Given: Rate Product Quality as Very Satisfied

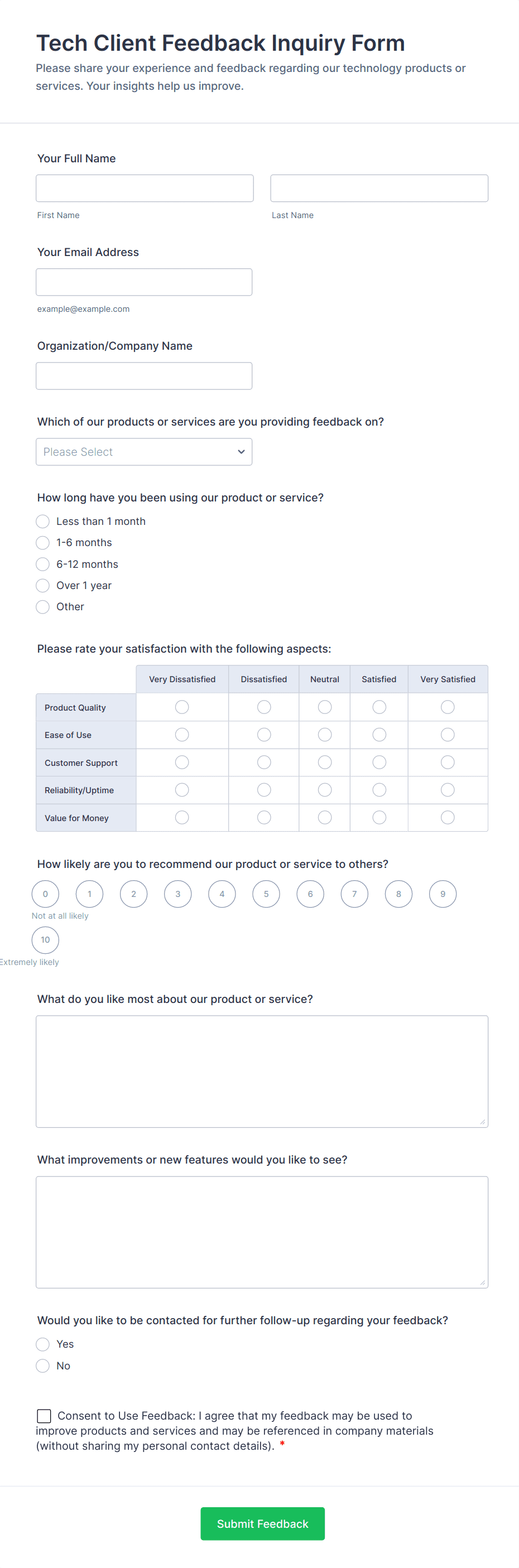Looking at the screenshot, I should tap(447, 707).
